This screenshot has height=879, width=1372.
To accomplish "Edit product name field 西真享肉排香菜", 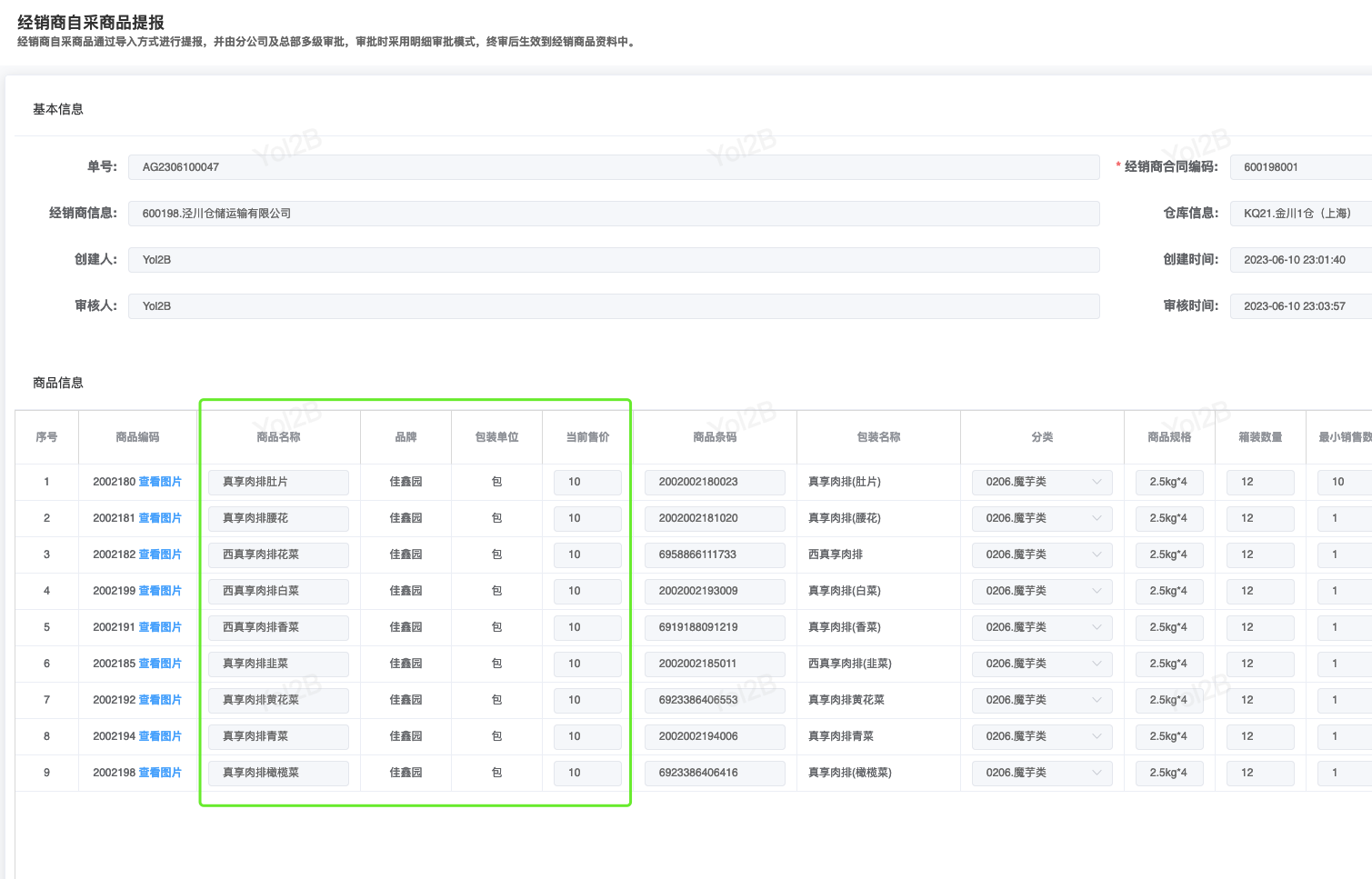I will [x=278, y=627].
